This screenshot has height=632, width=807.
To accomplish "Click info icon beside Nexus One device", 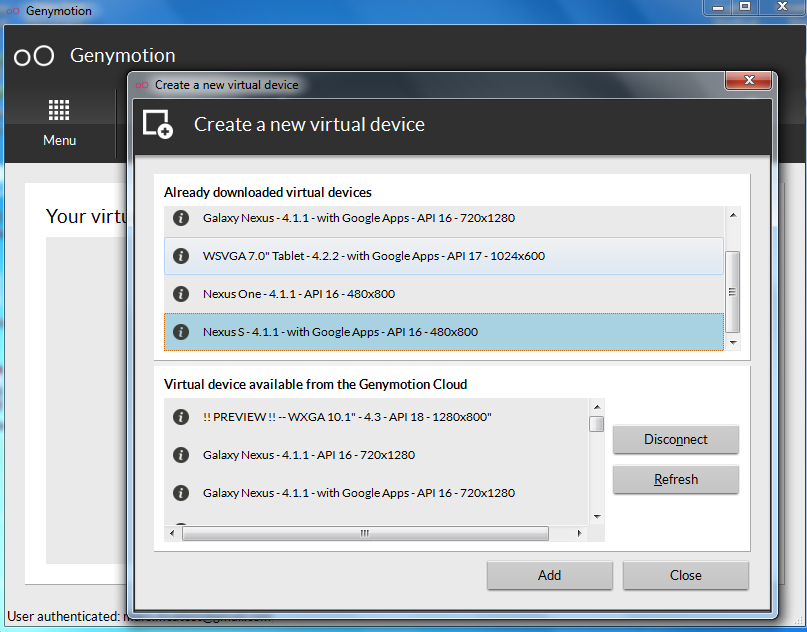I will tap(181, 294).
